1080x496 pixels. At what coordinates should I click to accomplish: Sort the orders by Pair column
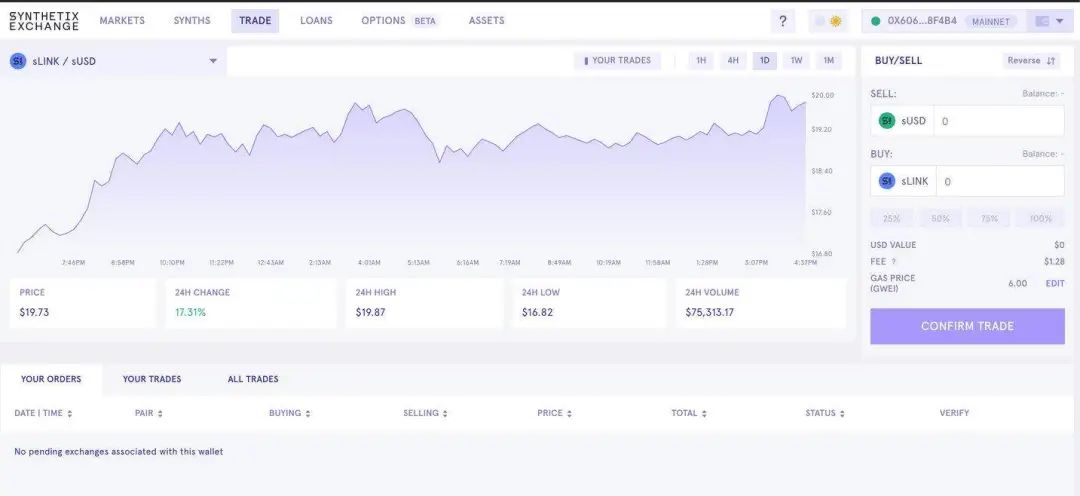[160, 413]
